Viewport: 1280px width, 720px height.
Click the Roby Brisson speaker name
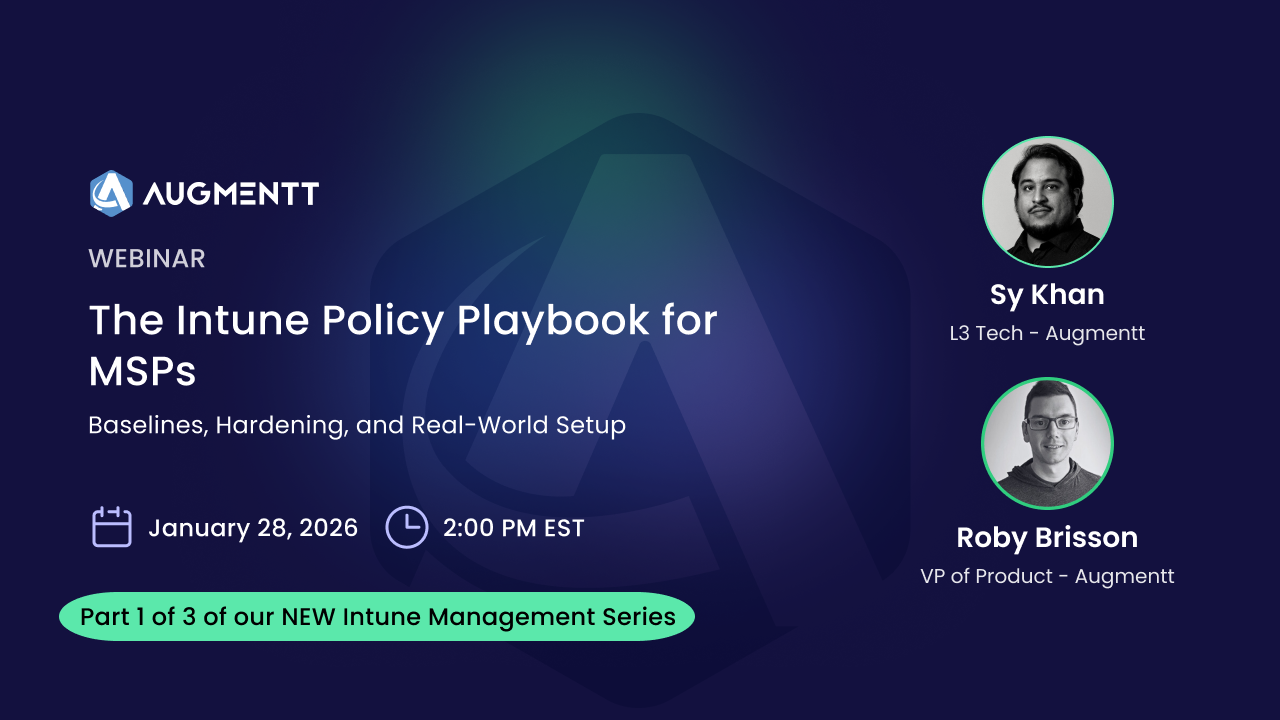1047,538
